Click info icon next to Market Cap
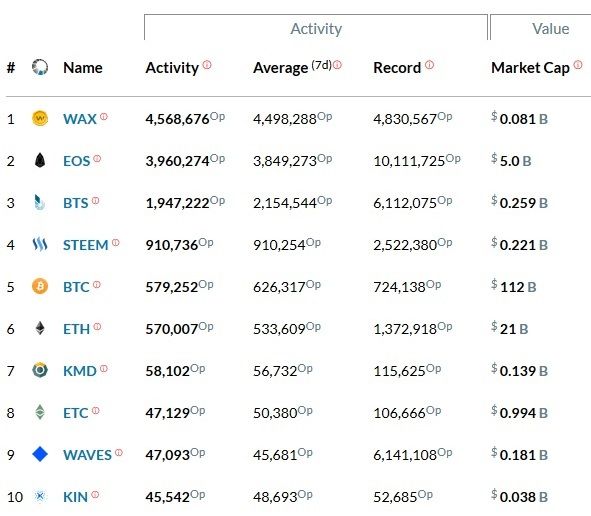The image size is (591, 516). (578, 65)
